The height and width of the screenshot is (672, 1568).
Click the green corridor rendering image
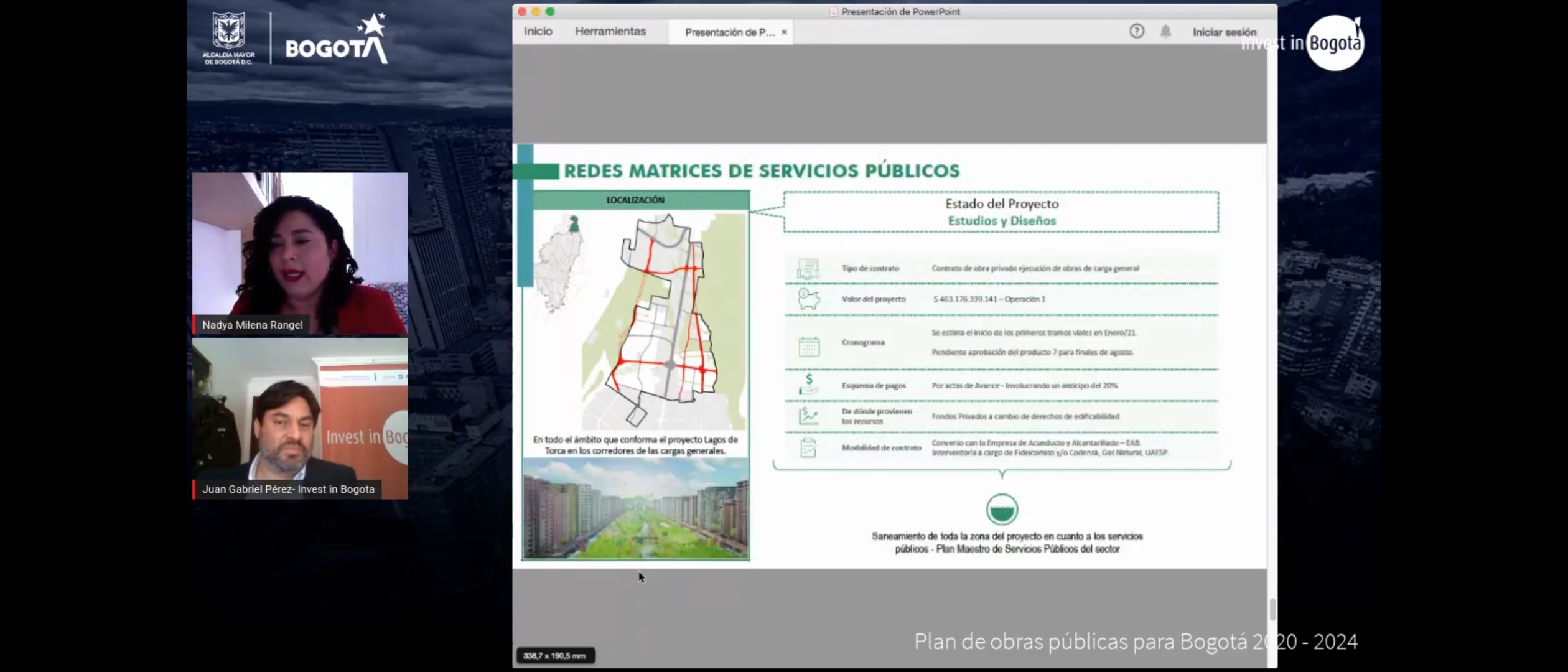click(x=636, y=508)
